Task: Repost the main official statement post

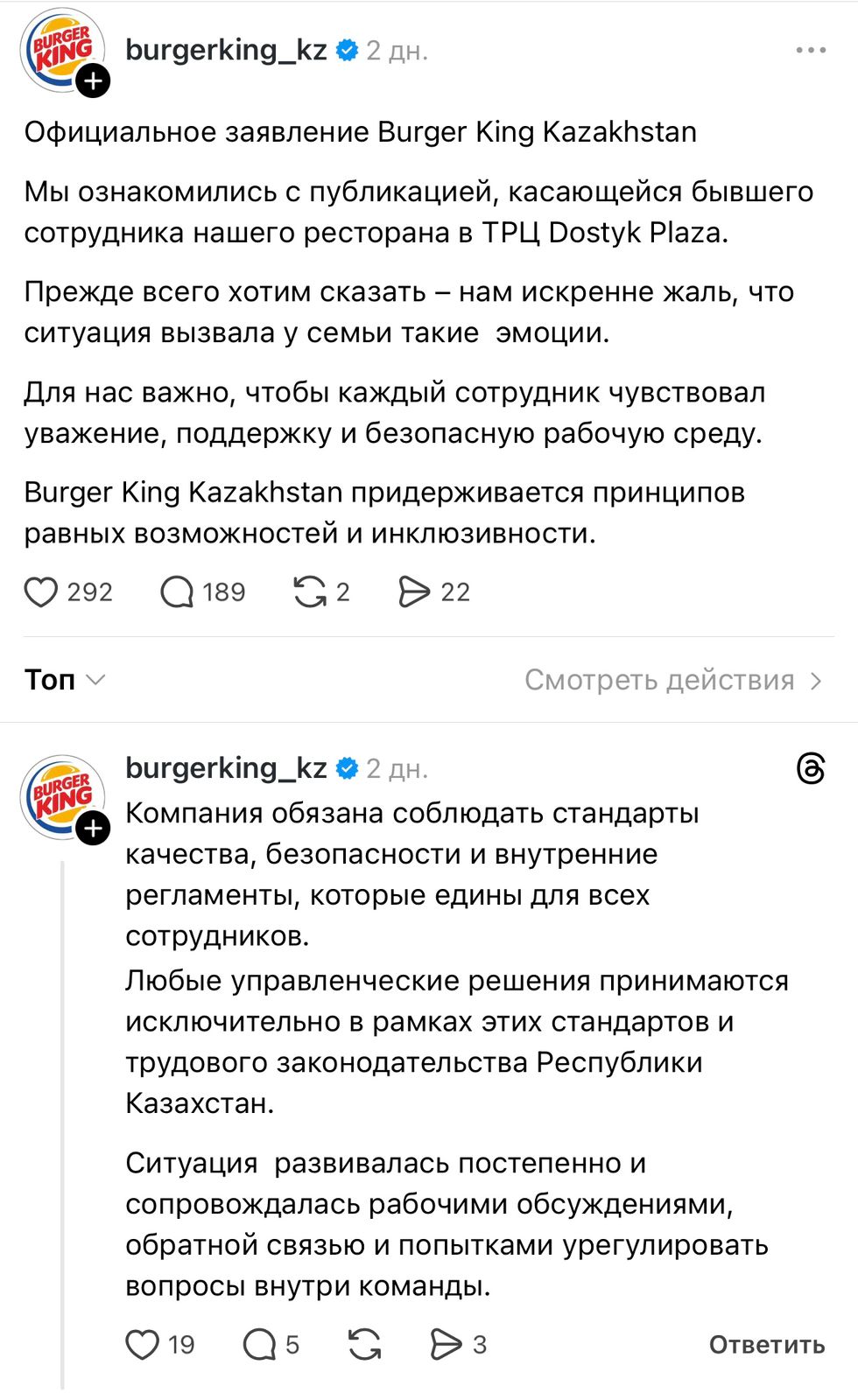Action: (310, 592)
